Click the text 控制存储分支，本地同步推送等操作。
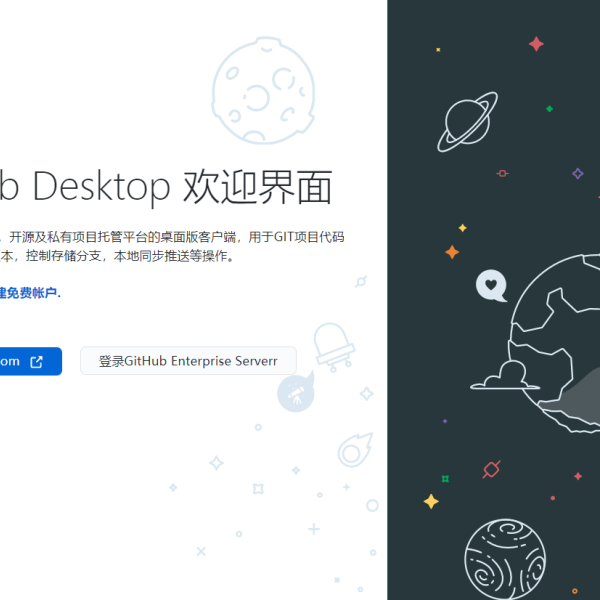Viewport: 600px width, 600px height. [x=130, y=256]
